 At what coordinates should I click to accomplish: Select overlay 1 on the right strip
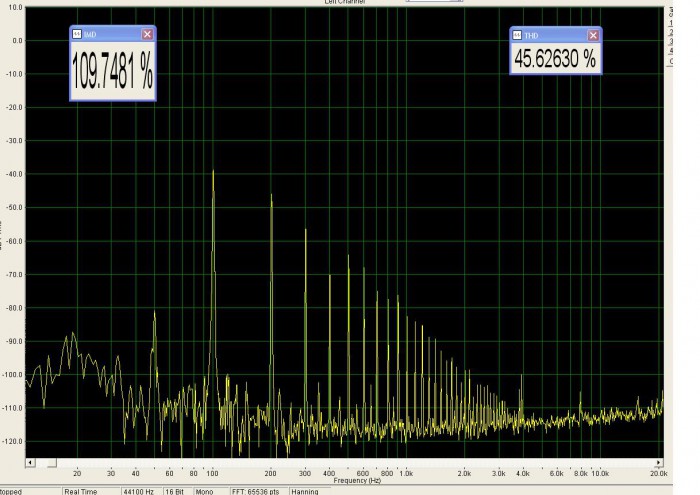(x=671, y=23)
